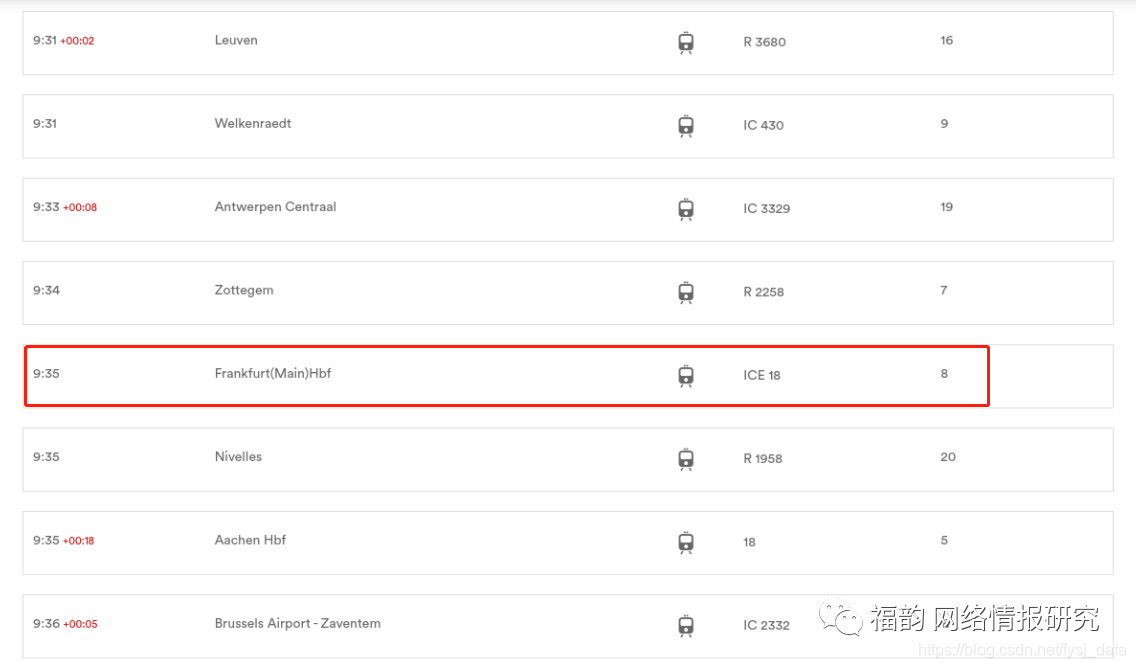
Task: Click platform 19 in Antwerpen row
Action: pyautogui.click(x=947, y=207)
